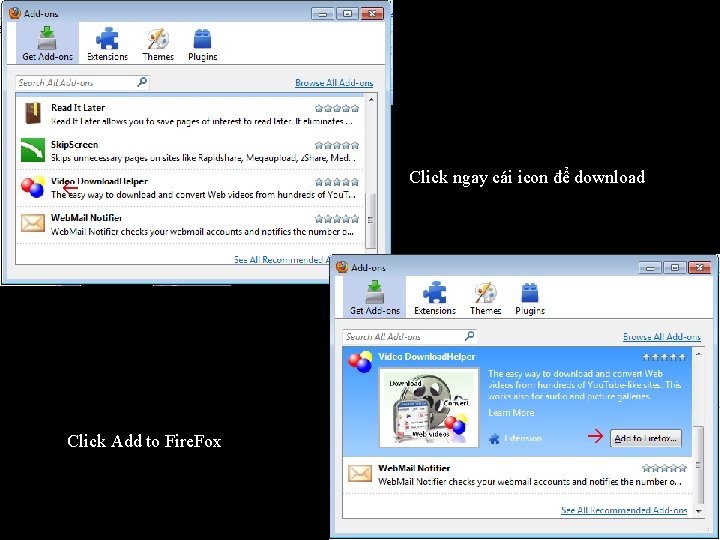Click WebMail Notifier envelope icon in upper window

33,224
